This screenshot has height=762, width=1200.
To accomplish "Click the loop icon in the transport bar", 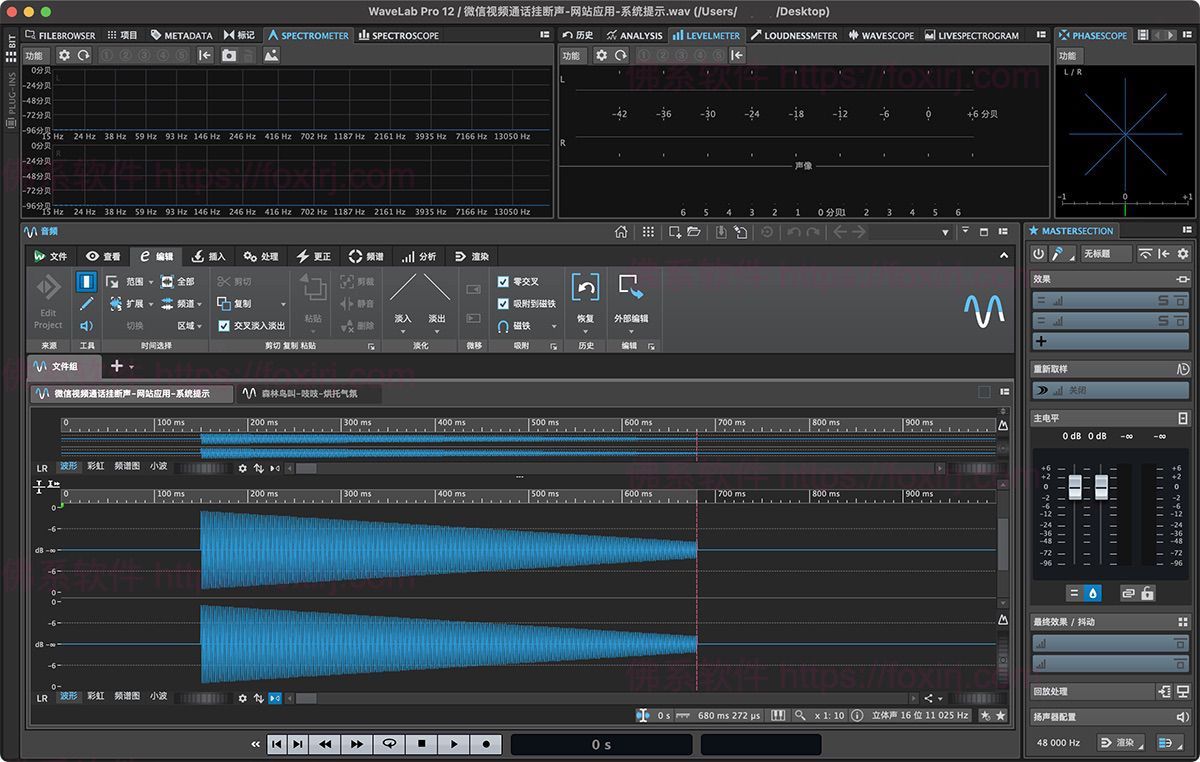I will click(x=390, y=744).
